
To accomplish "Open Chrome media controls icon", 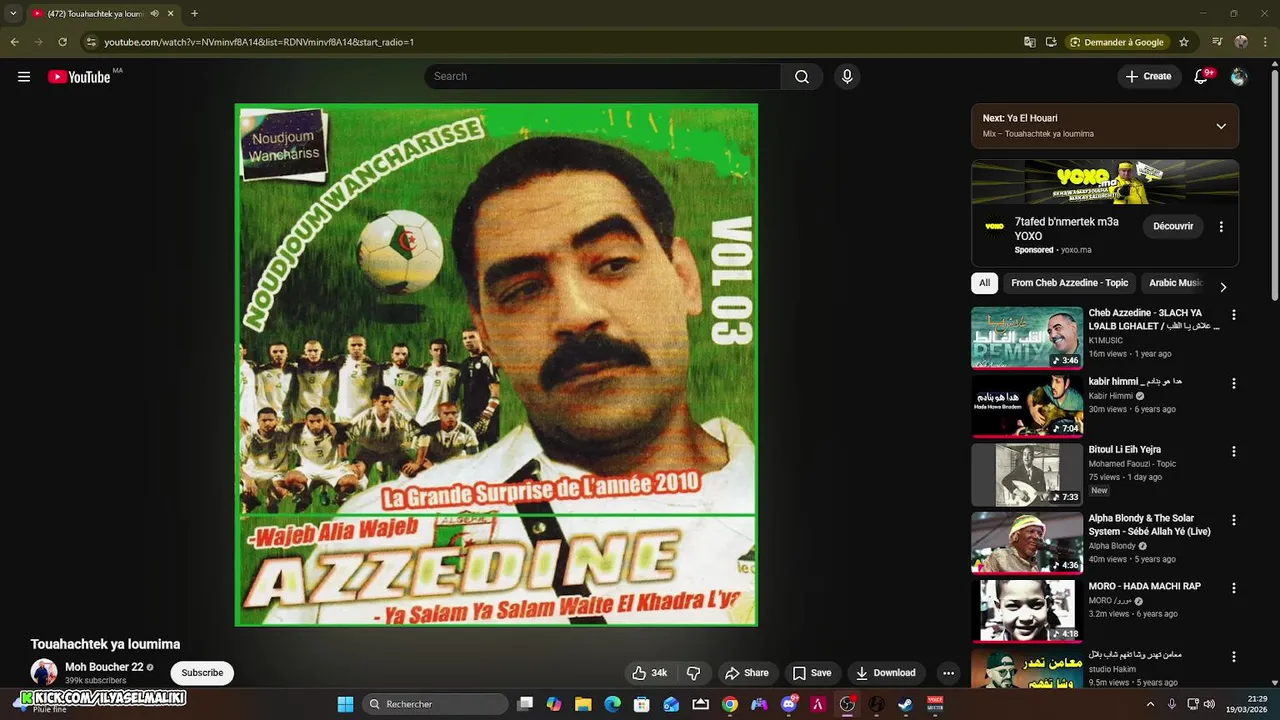I will (x=1217, y=42).
